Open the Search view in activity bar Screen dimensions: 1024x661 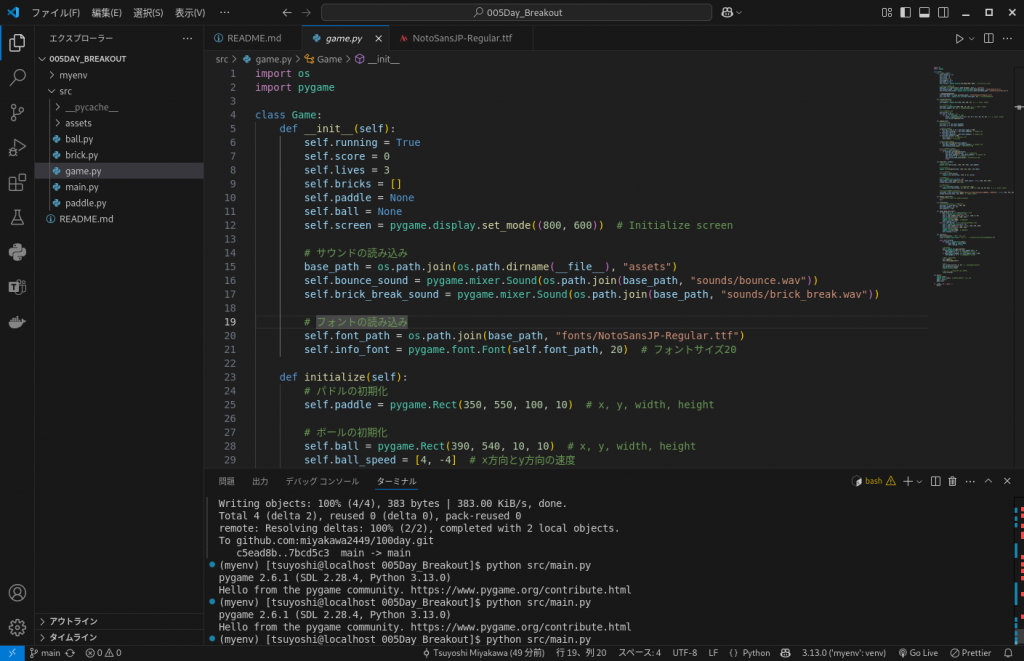pyautogui.click(x=17, y=78)
